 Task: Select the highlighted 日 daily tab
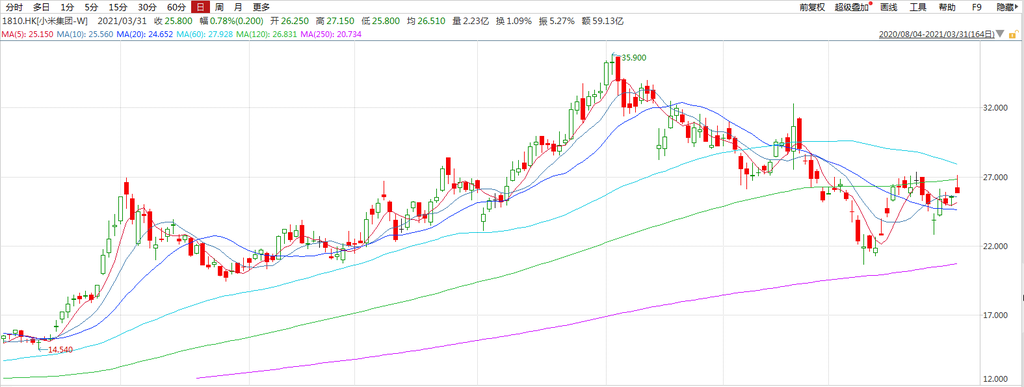point(200,8)
